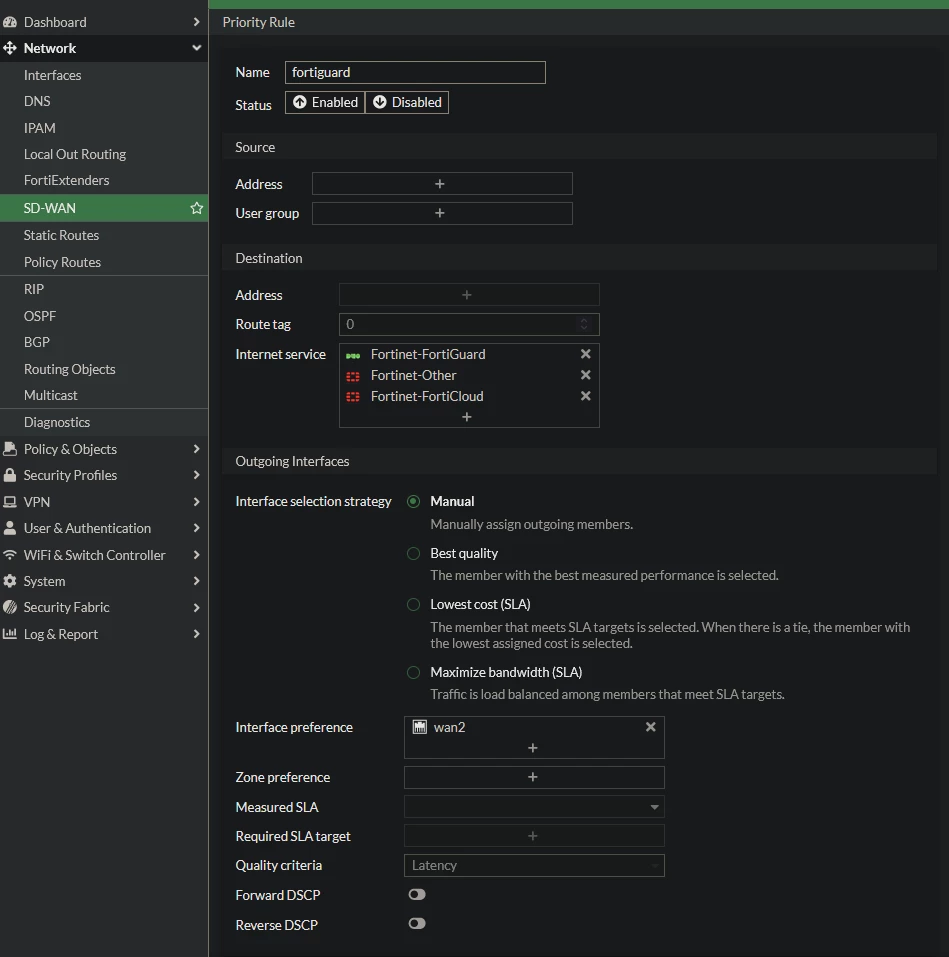949x957 pixels.
Task: Click the System gear icon
Action: 10,581
